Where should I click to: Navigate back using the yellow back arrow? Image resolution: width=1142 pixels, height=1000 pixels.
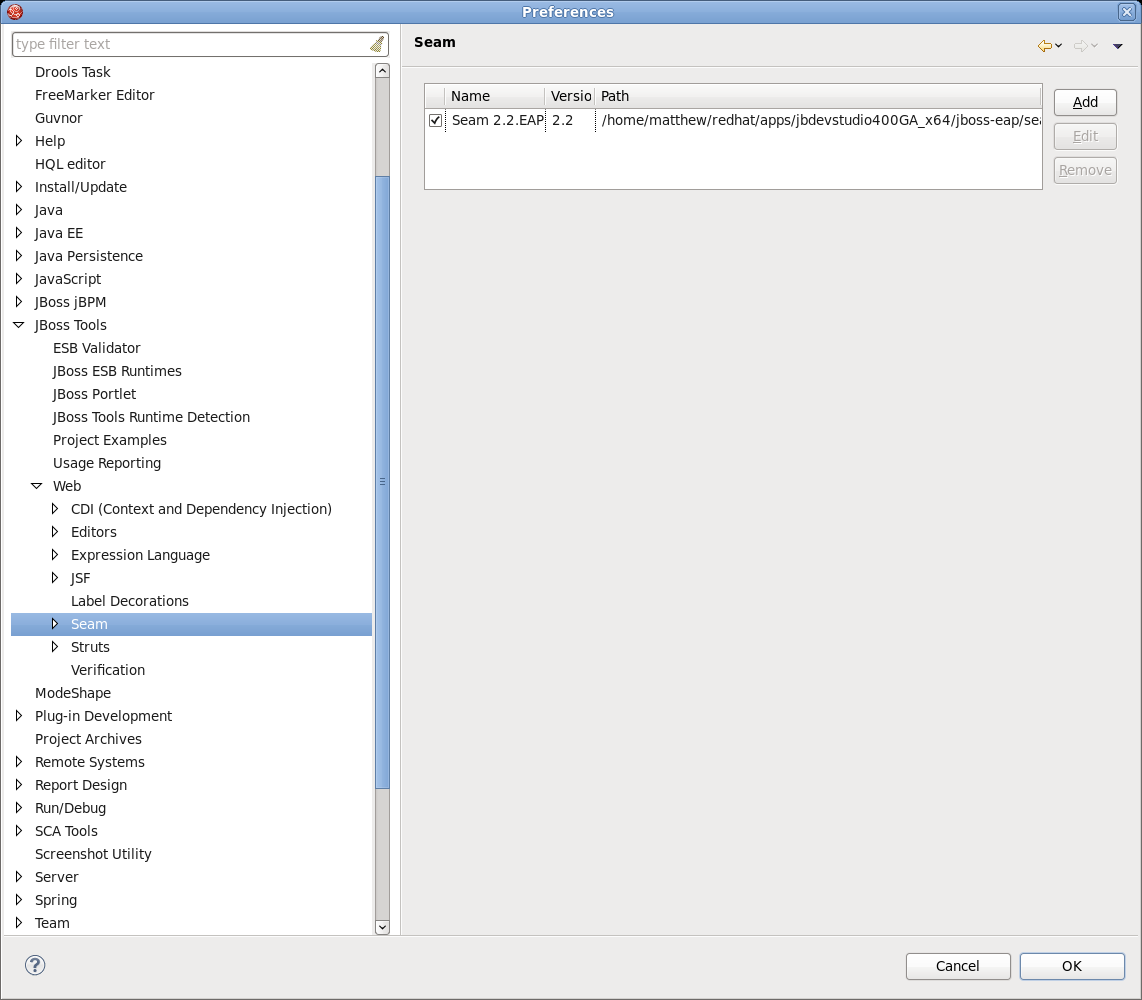tap(1046, 45)
